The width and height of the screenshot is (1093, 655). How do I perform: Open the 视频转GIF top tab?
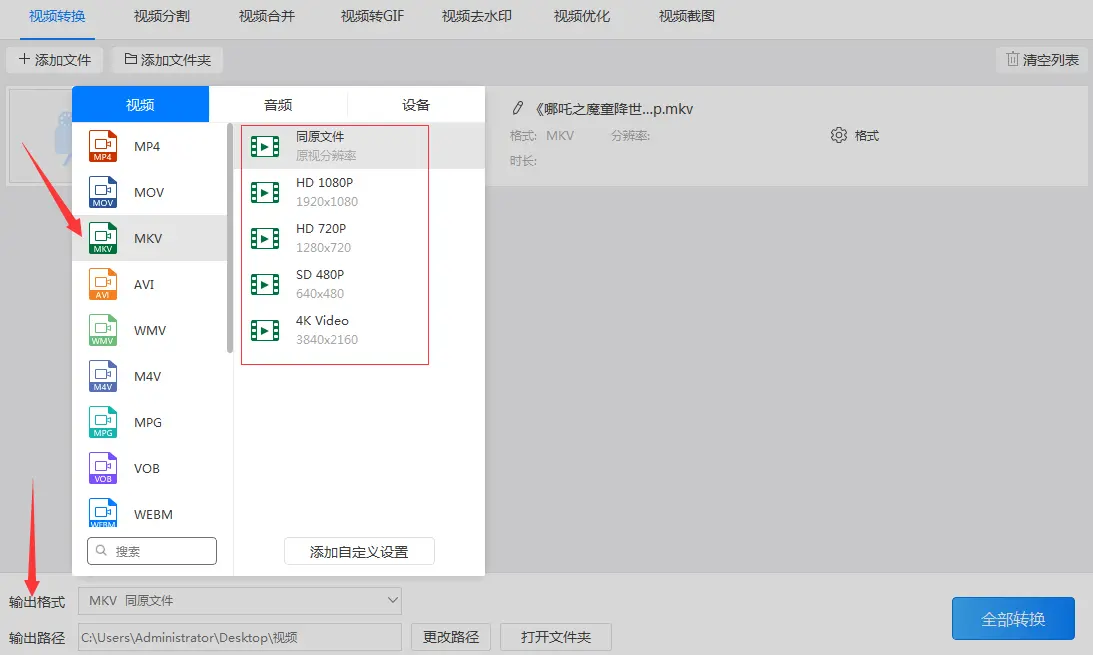tap(372, 16)
